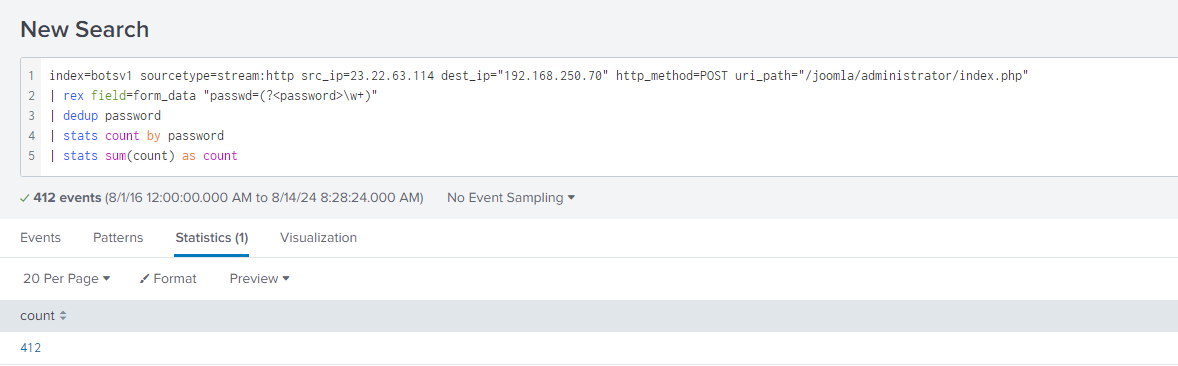
Task: Click the 412 events job status text
Action: 68,198
